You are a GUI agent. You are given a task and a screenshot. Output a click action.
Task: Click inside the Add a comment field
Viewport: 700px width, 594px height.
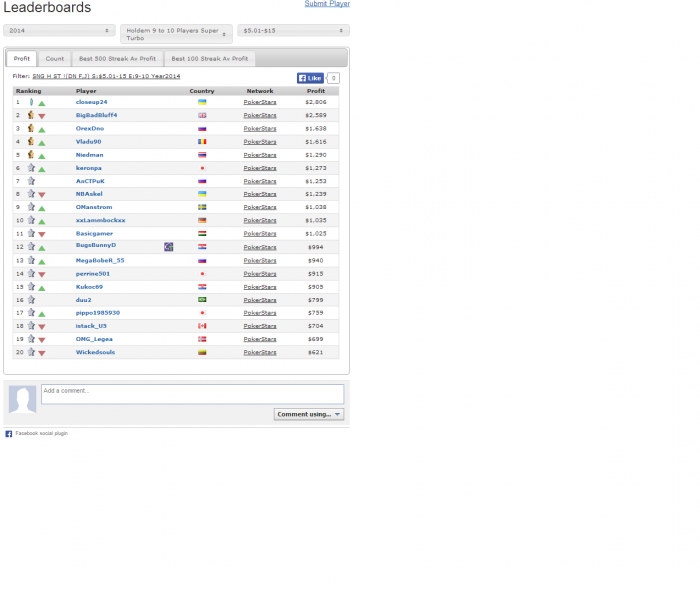(x=192, y=395)
